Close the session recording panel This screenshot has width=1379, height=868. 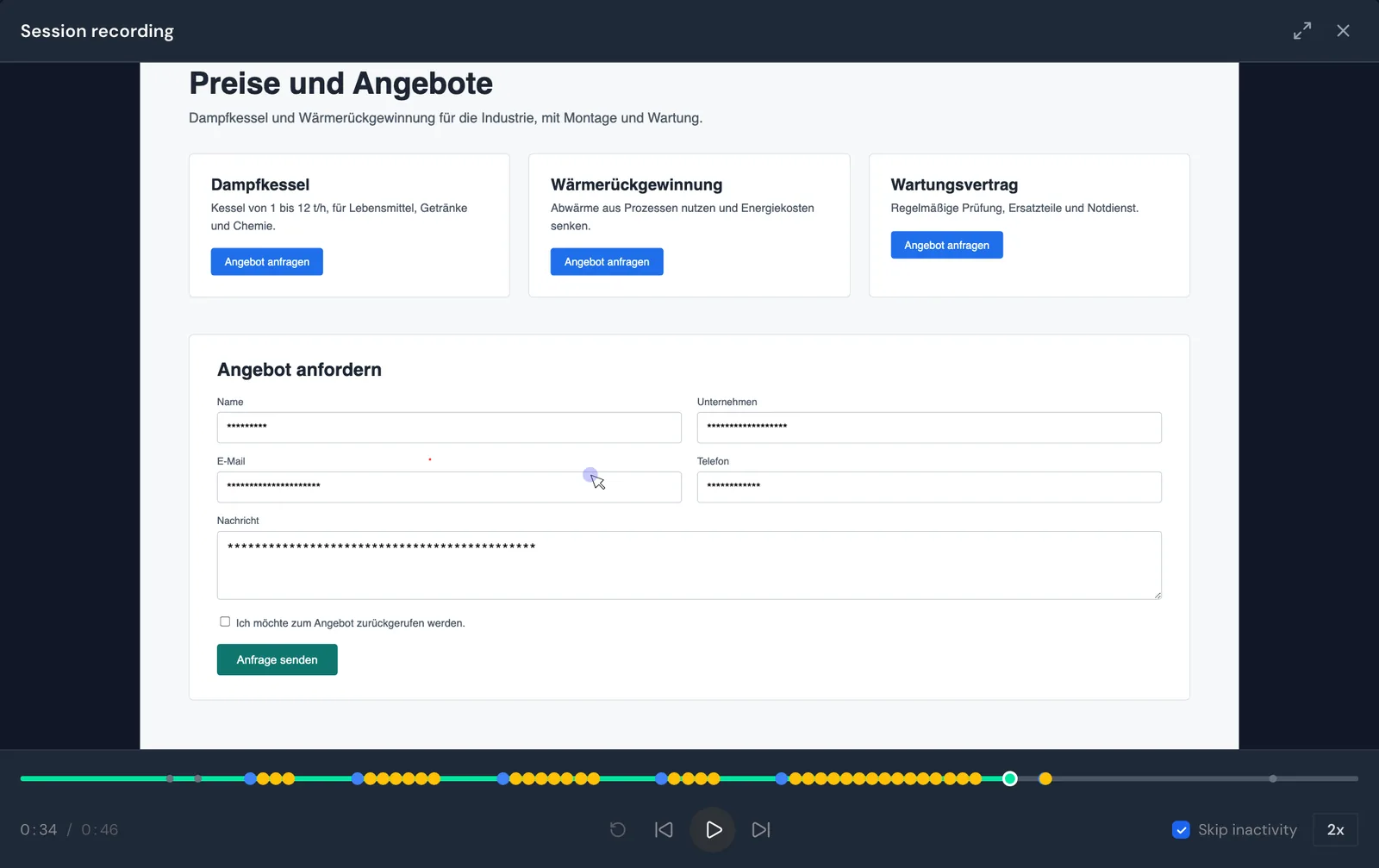[x=1343, y=31]
